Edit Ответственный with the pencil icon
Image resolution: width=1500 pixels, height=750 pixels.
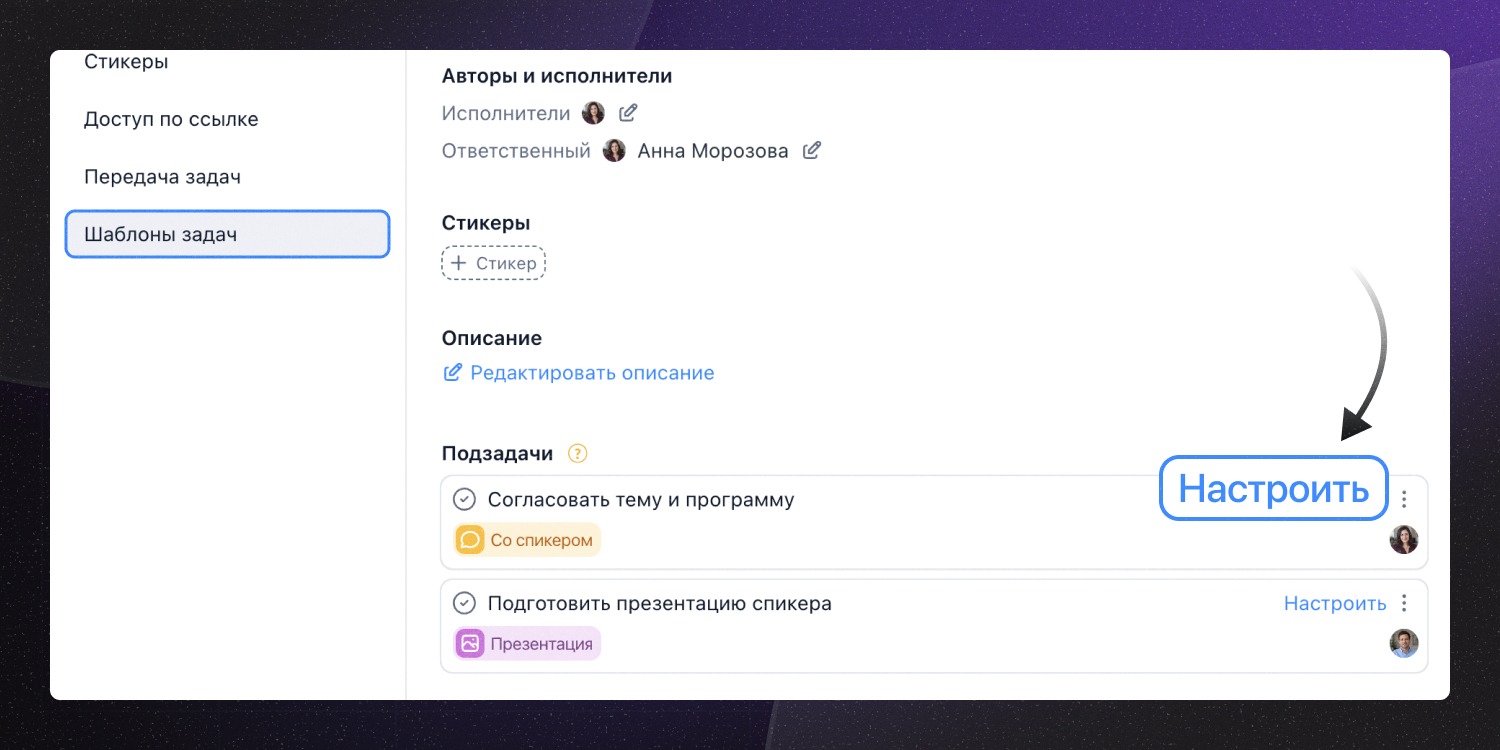coord(812,151)
